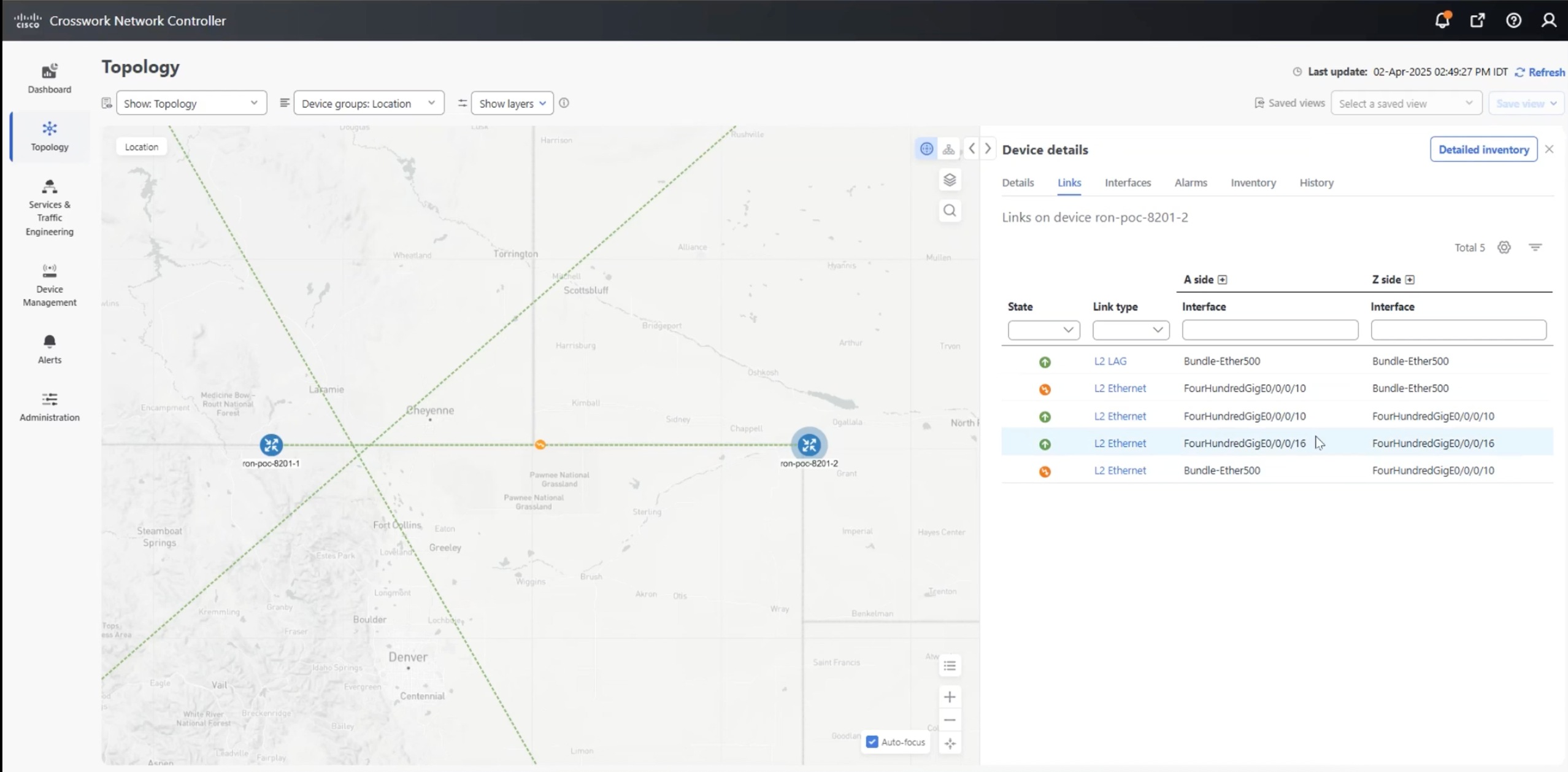Click the Refresh link
Screen dimensions: 1568x772
[1540, 72]
